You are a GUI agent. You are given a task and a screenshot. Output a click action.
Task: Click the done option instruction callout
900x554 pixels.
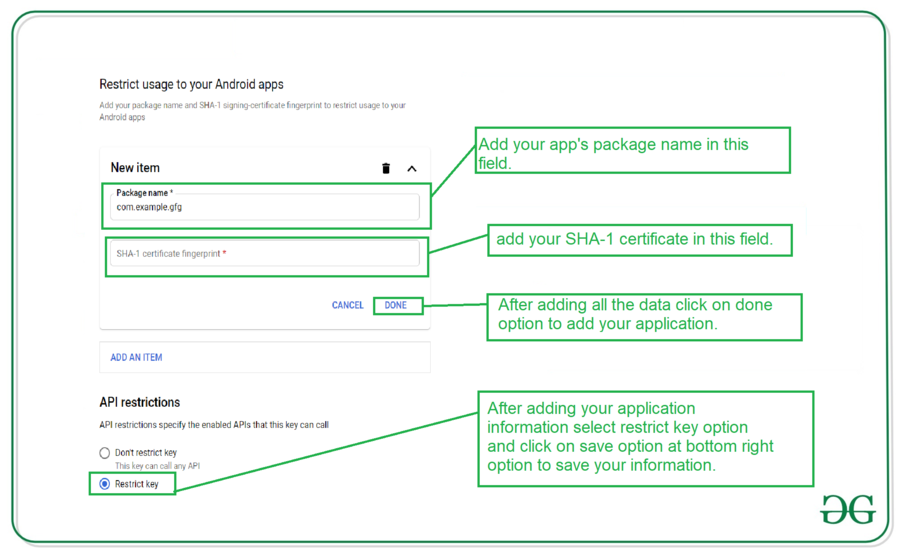pos(644,317)
